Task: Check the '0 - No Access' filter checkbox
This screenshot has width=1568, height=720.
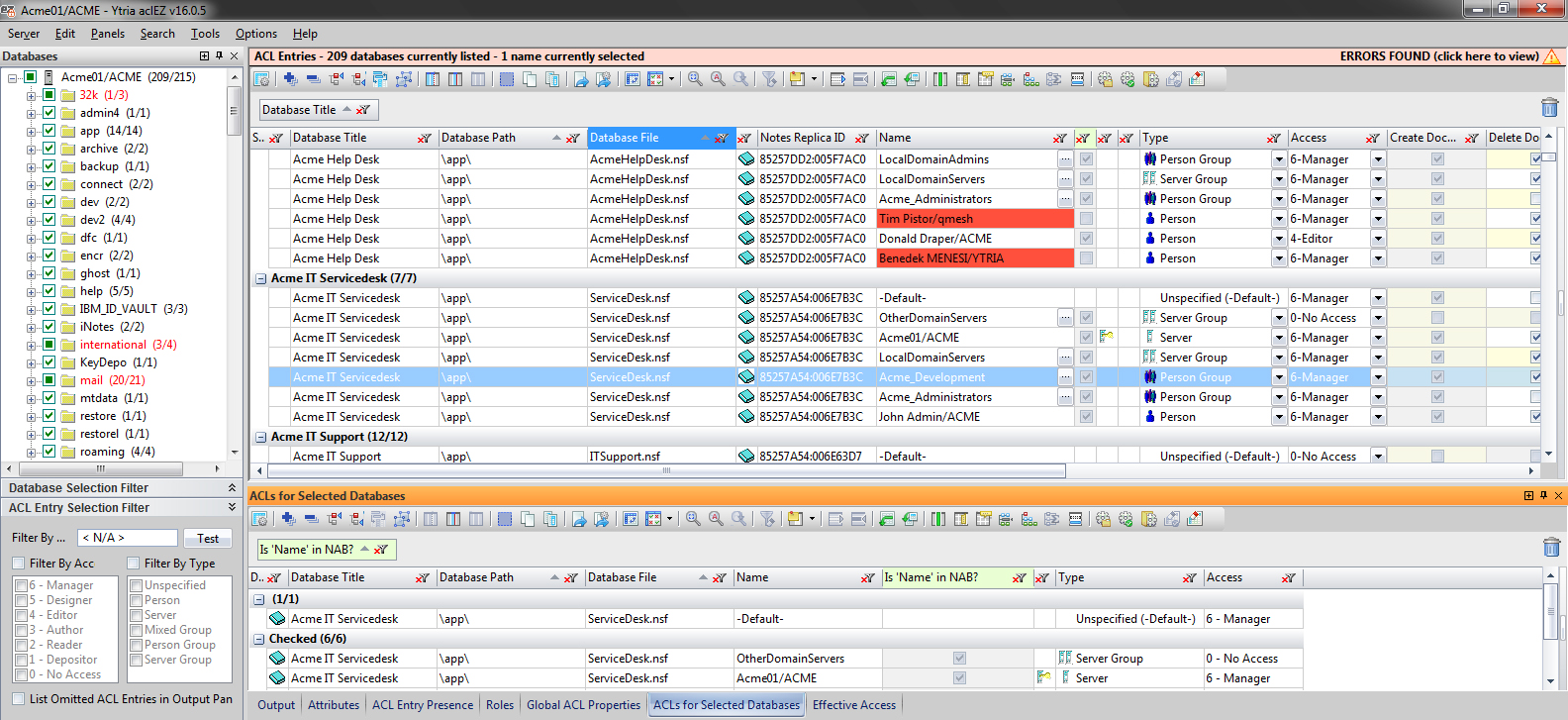Action: (22, 674)
